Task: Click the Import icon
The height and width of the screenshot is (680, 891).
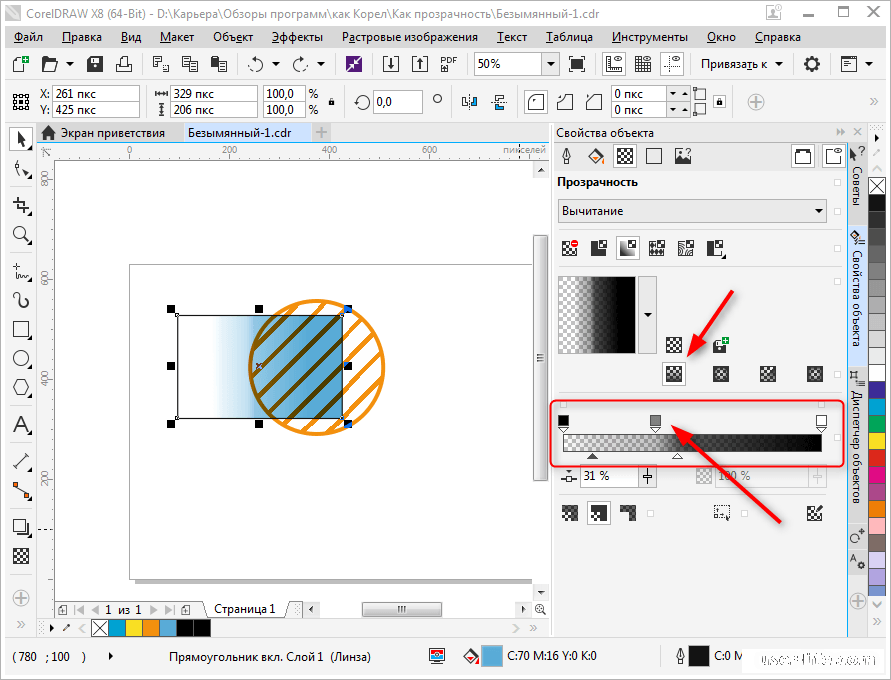Action: (390, 64)
